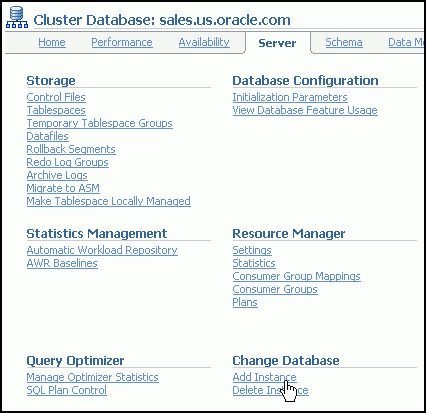View the Datafiles page
The width and height of the screenshot is (426, 413).
[x=47, y=136]
